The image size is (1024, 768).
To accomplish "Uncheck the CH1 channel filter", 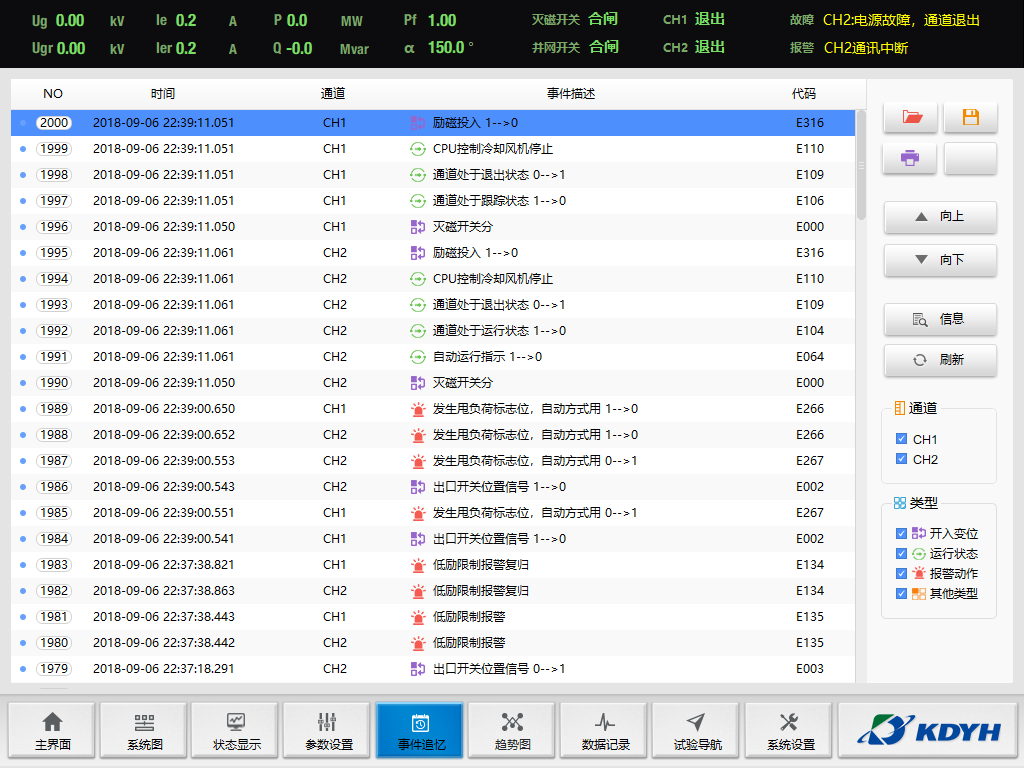I will point(902,439).
